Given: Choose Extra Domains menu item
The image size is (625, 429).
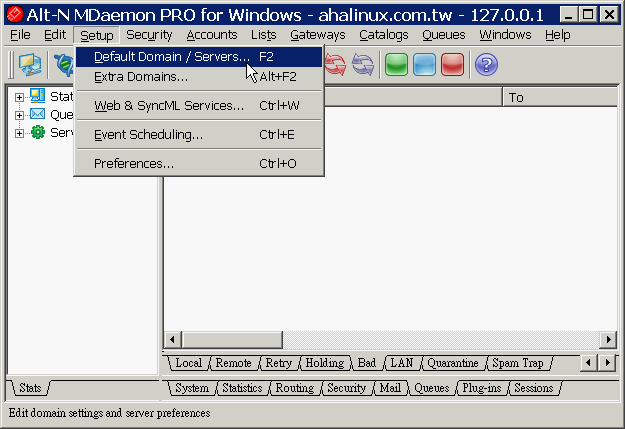Looking at the screenshot, I should tap(199, 77).
